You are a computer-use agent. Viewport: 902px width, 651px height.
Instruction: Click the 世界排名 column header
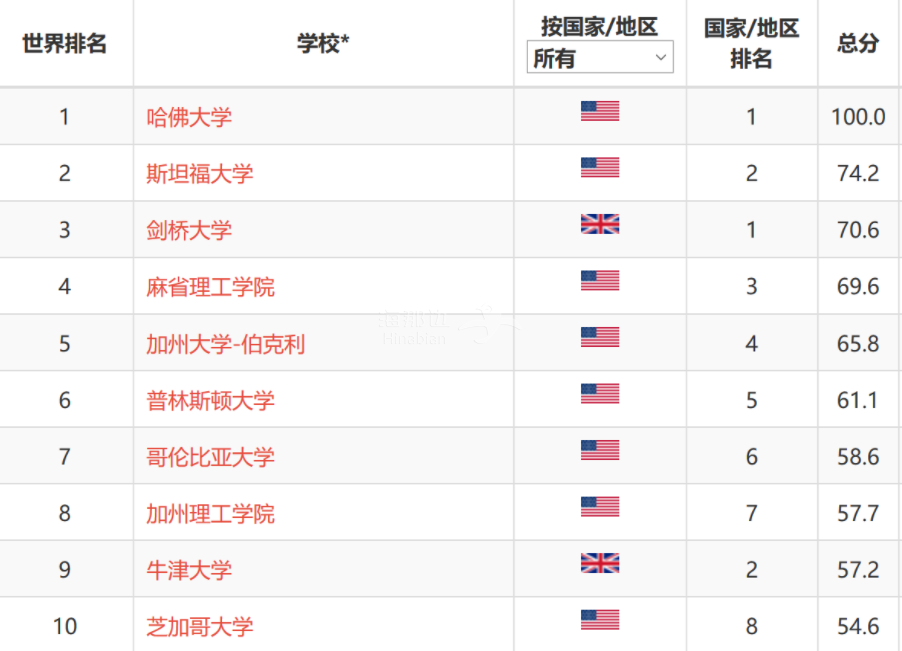(65, 44)
